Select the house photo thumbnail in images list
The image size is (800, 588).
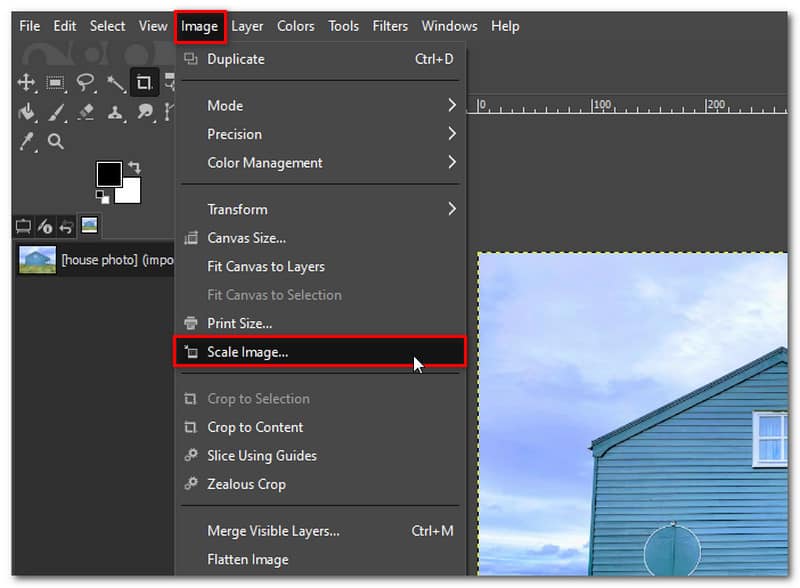37,260
